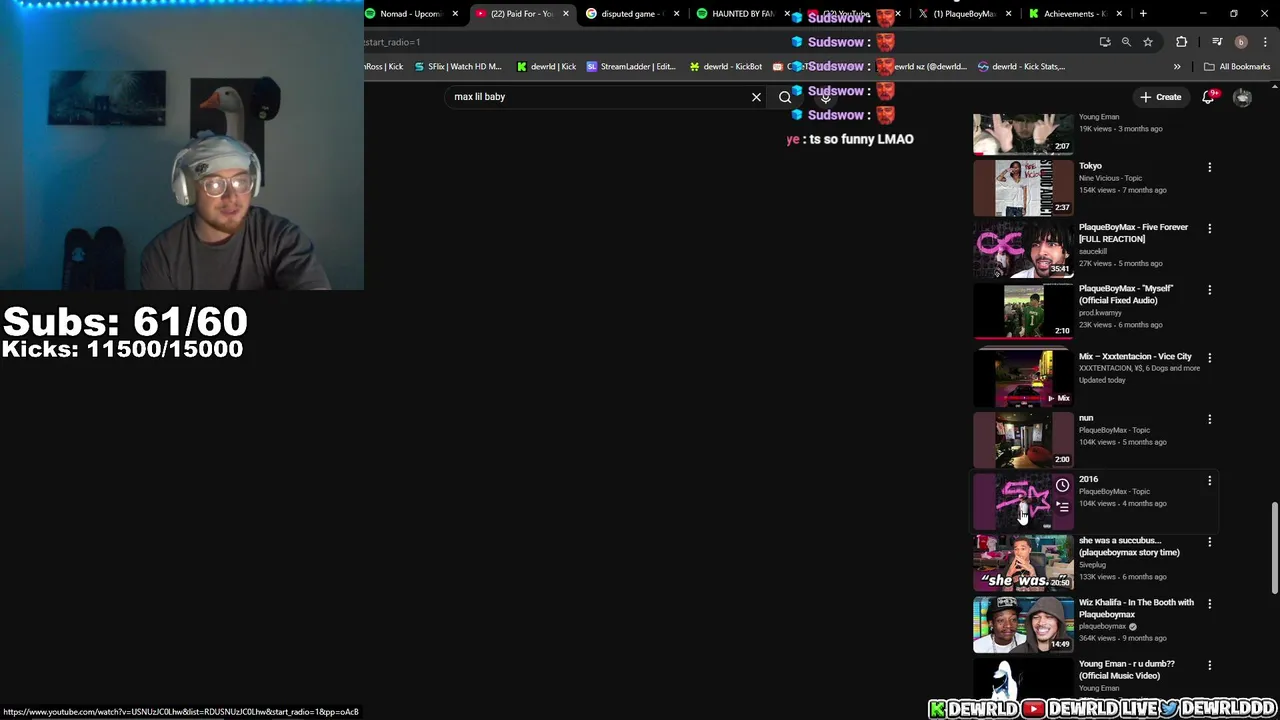Open the Vice City mix thumbnail
Image resolution: width=1280 pixels, height=720 pixels.
coord(1023,378)
